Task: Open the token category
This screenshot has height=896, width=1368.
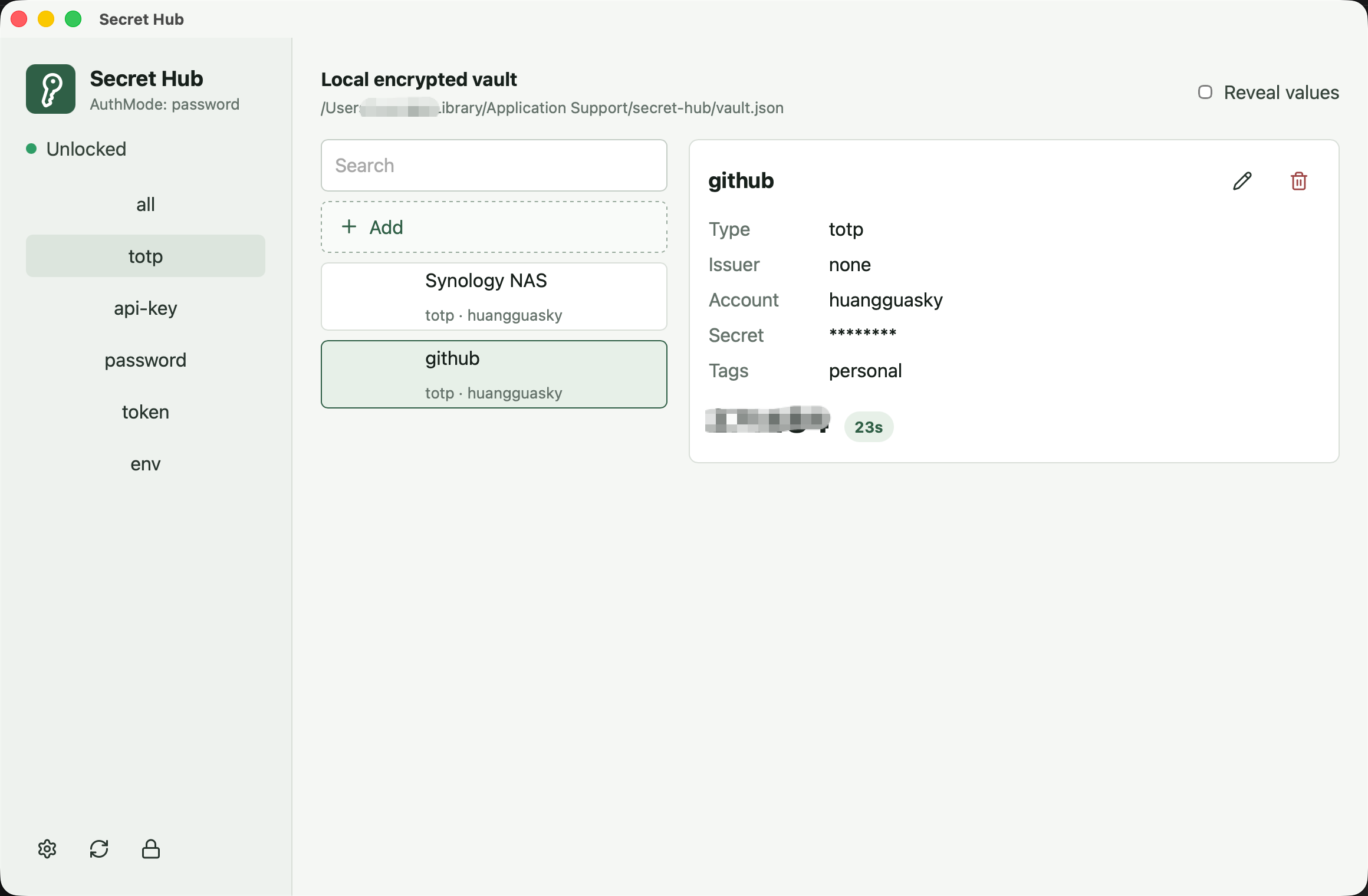Action: [x=146, y=411]
